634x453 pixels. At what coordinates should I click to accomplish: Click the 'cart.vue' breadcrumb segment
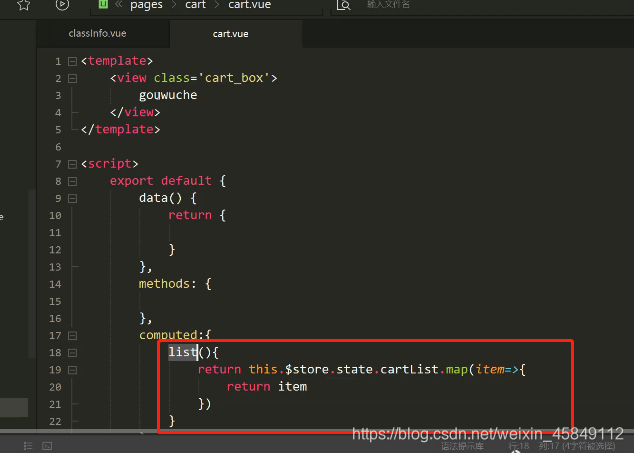(249, 4)
